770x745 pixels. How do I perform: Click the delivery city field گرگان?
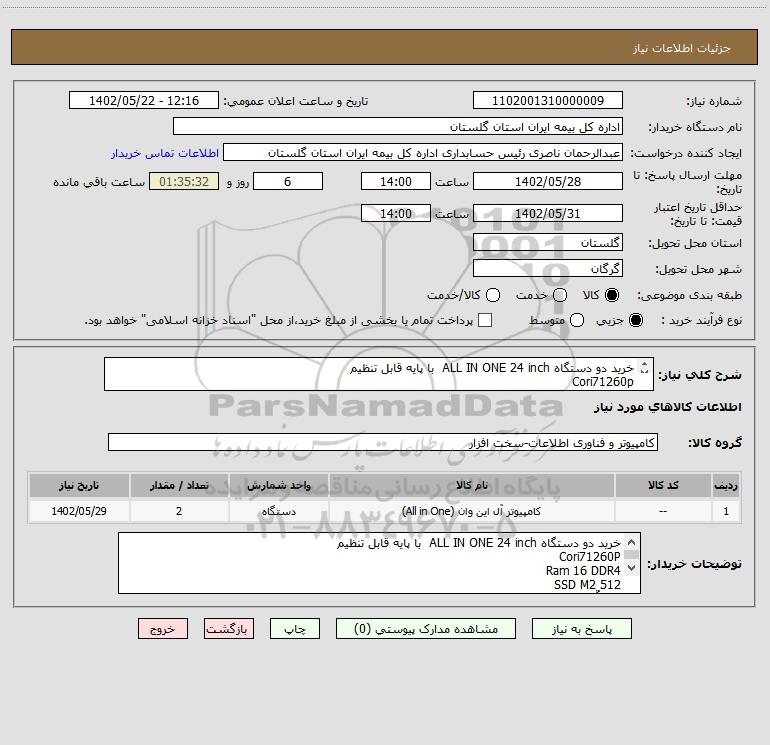point(548,269)
